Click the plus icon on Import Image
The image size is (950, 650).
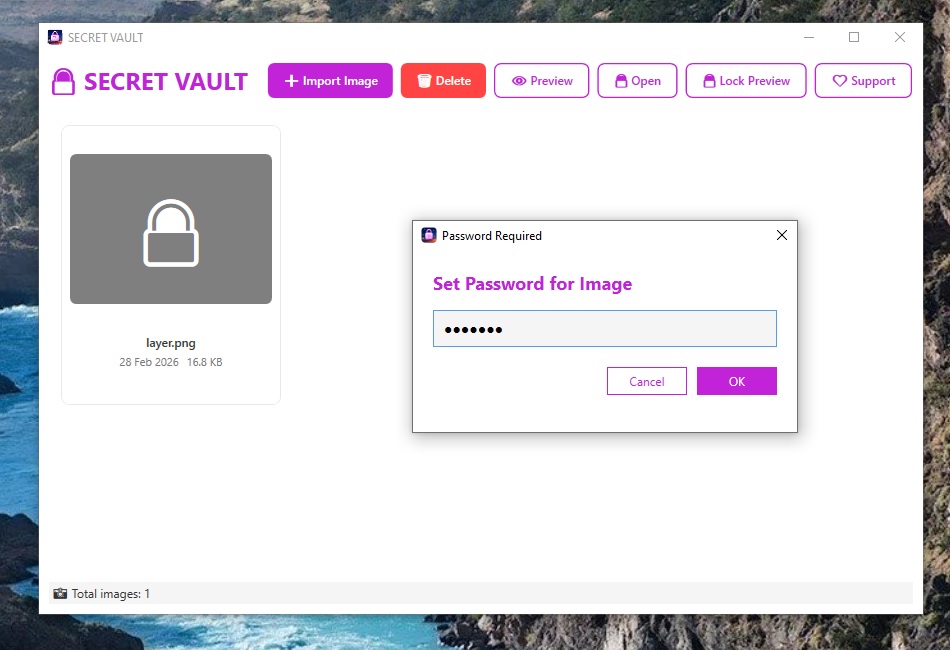[x=291, y=81]
